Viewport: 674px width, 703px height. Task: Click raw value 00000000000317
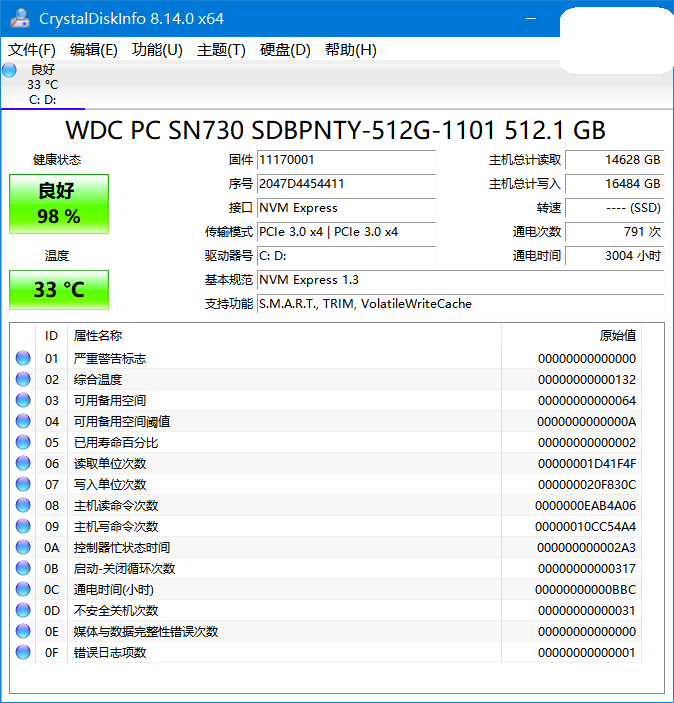(587, 568)
